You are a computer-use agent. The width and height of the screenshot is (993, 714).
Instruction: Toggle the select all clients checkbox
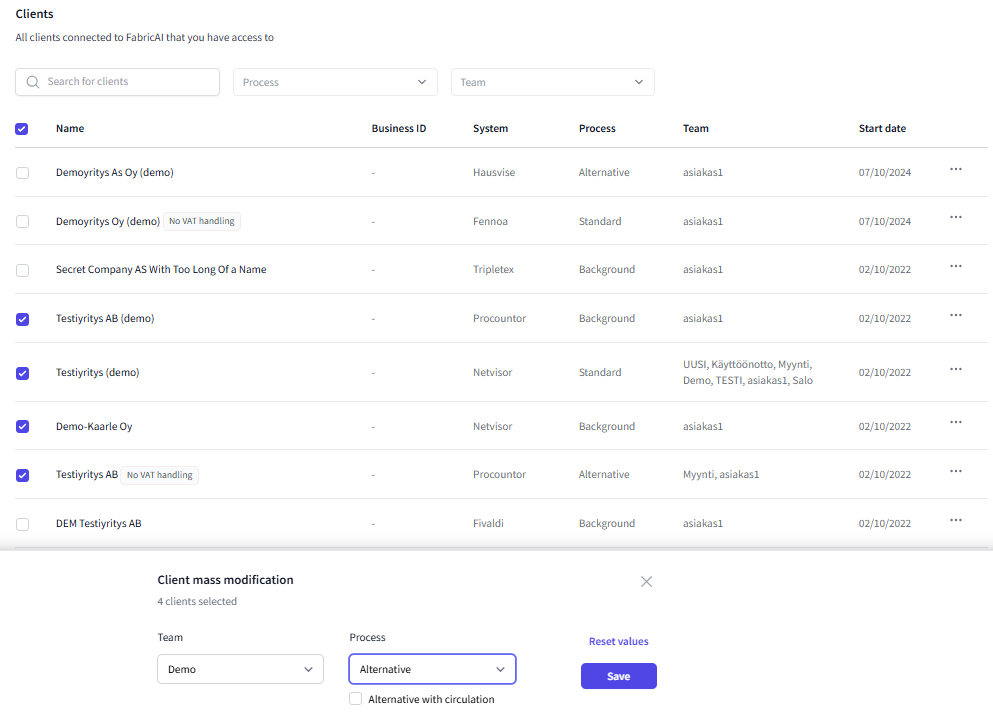click(22, 129)
